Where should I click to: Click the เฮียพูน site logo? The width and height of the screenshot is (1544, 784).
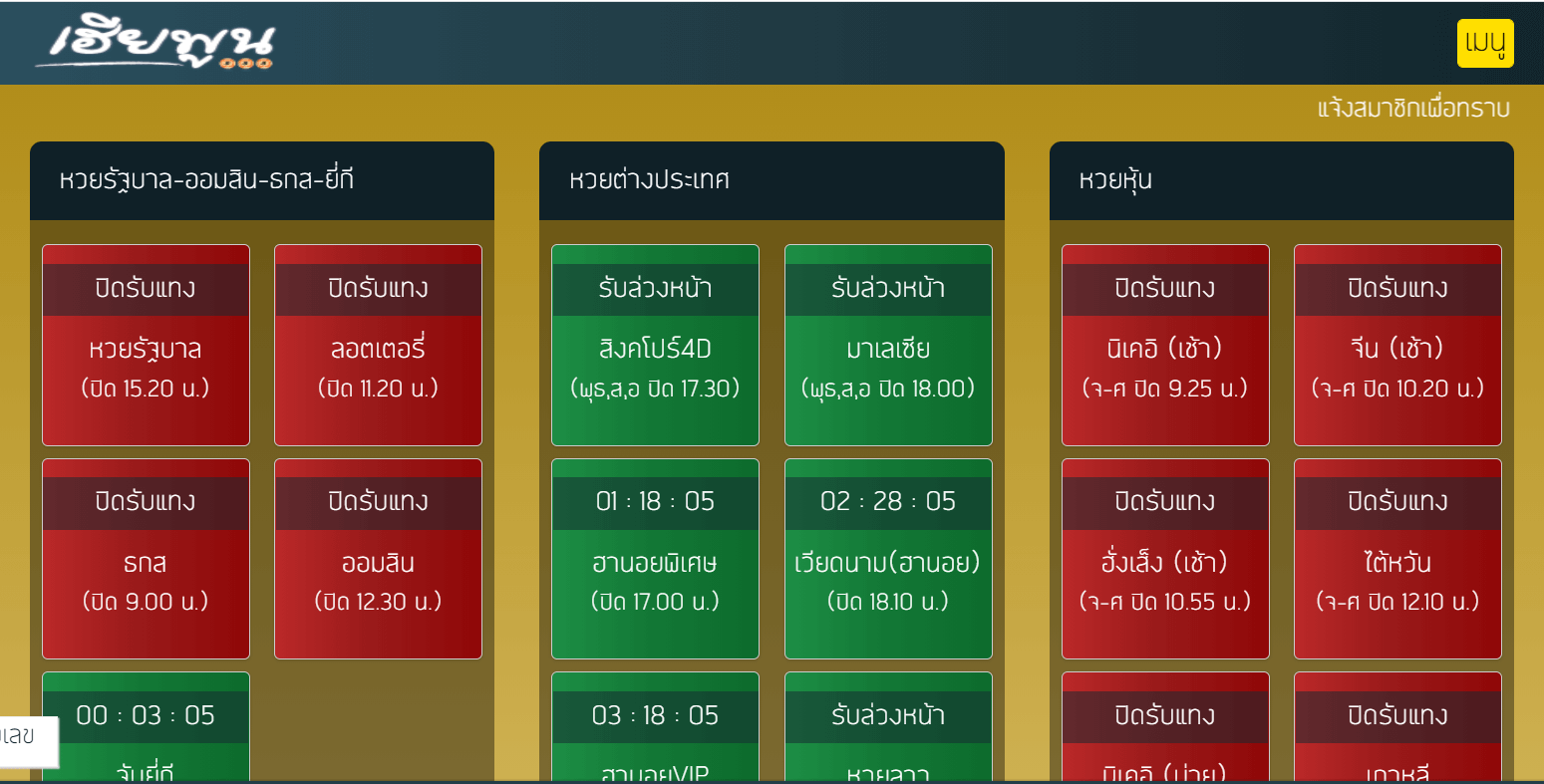point(154,43)
